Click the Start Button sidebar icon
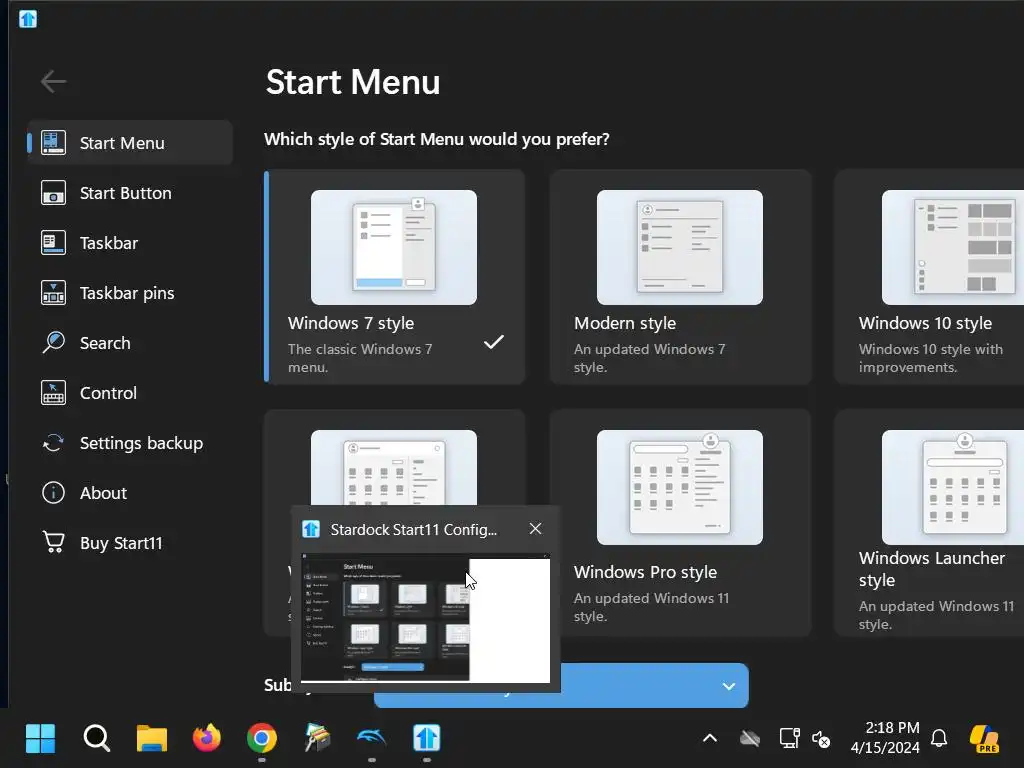 point(53,193)
